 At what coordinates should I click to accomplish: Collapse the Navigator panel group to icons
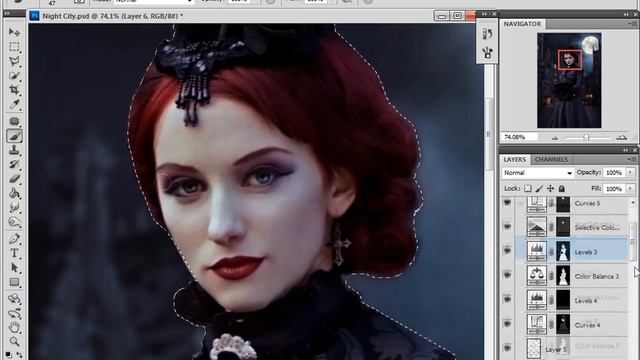coord(626,14)
